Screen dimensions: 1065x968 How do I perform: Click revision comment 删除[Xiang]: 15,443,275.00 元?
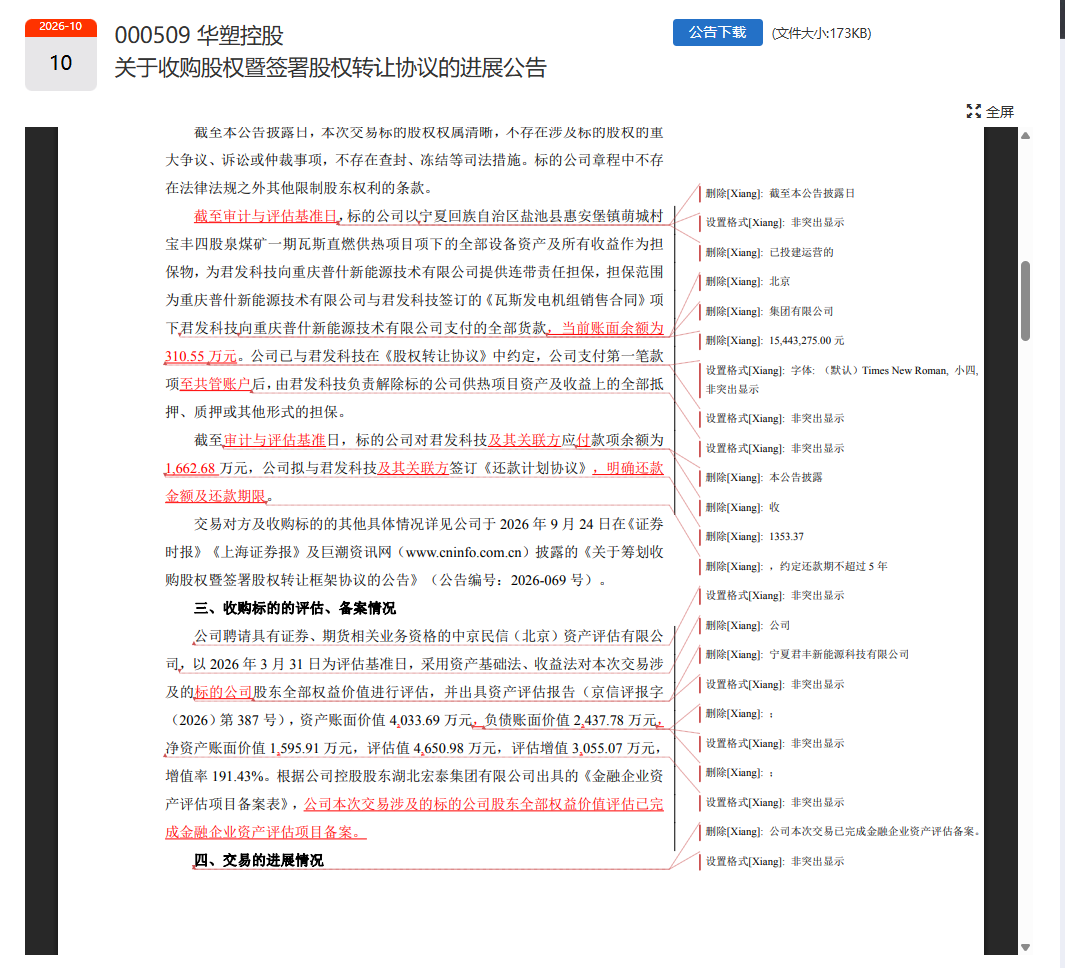point(775,341)
